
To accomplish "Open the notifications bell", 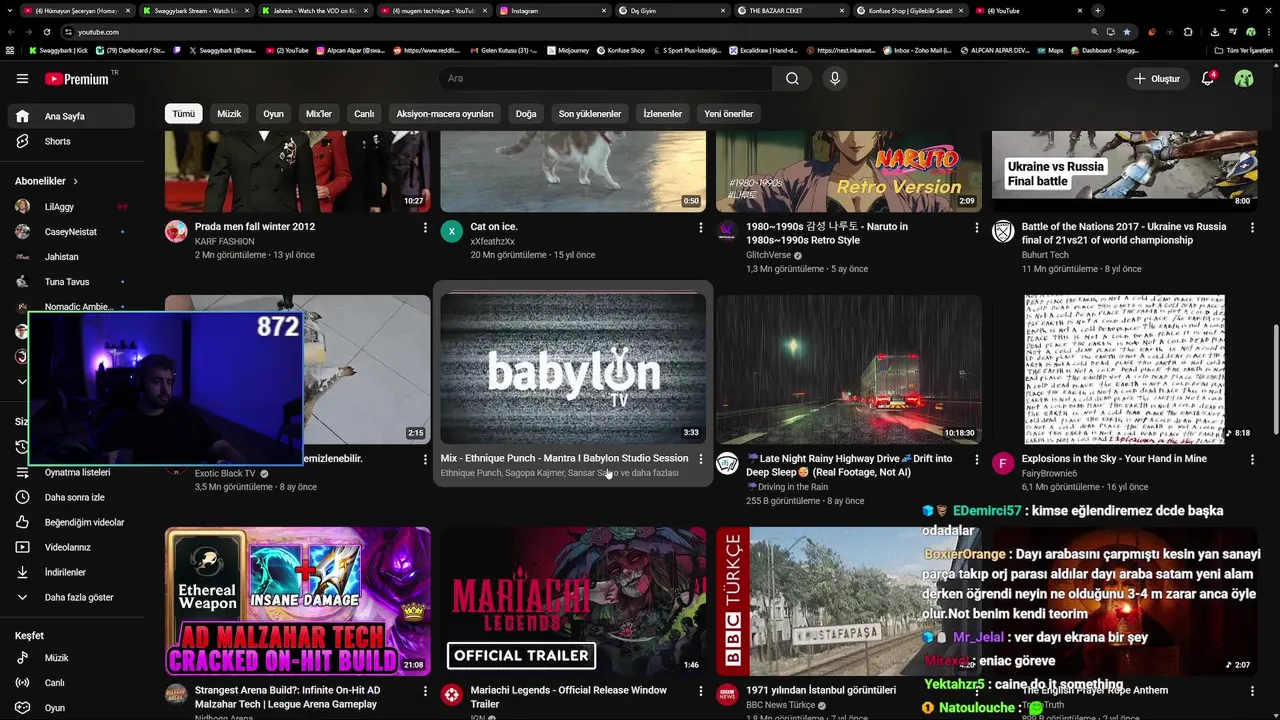I will pyautogui.click(x=1208, y=78).
